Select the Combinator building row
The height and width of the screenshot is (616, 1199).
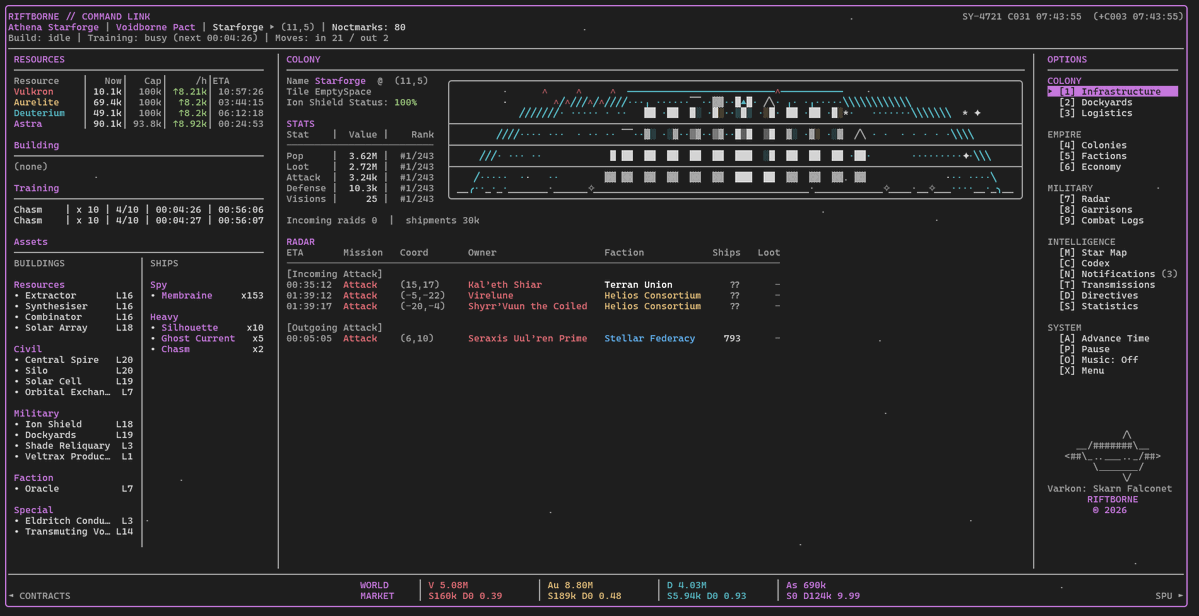coord(73,316)
